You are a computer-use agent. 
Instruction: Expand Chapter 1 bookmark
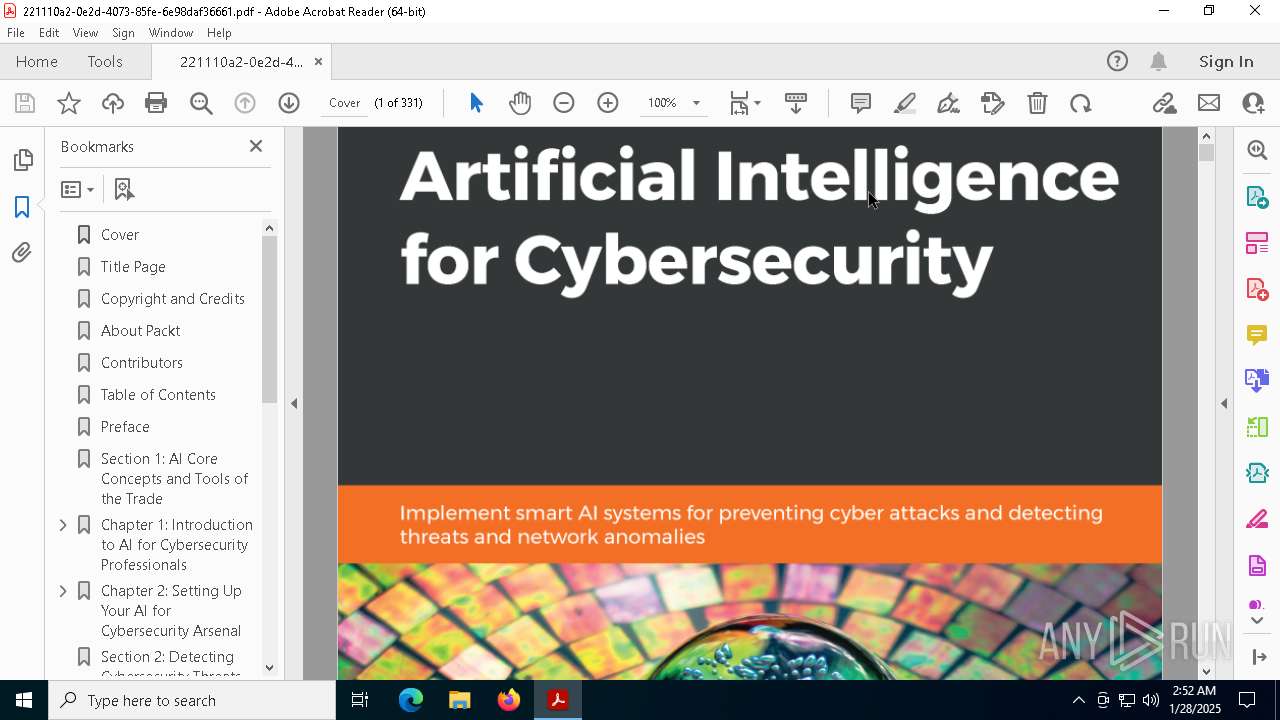(63, 525)
